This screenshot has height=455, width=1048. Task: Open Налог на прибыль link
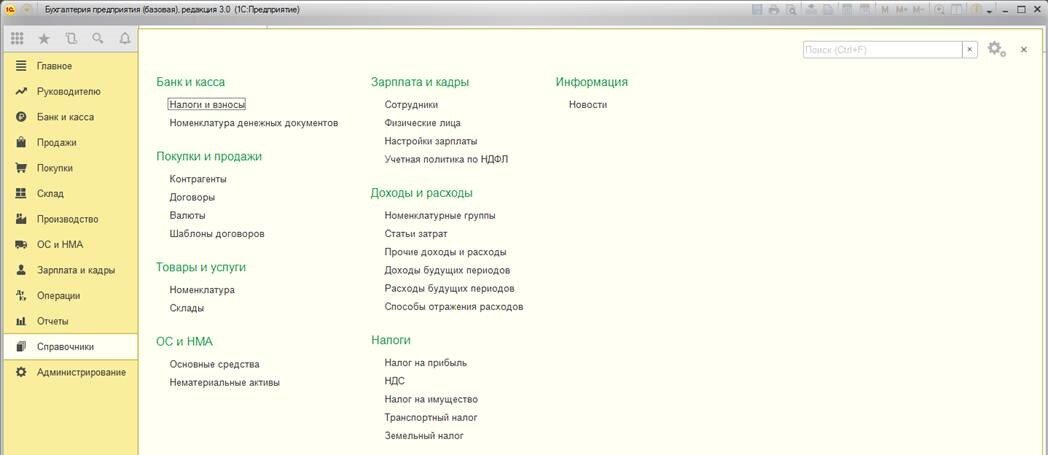tap(426, 363)
